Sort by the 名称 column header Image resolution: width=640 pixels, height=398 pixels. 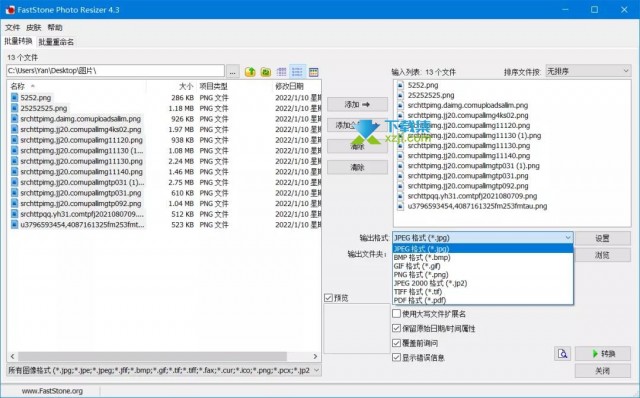point(77,86)
